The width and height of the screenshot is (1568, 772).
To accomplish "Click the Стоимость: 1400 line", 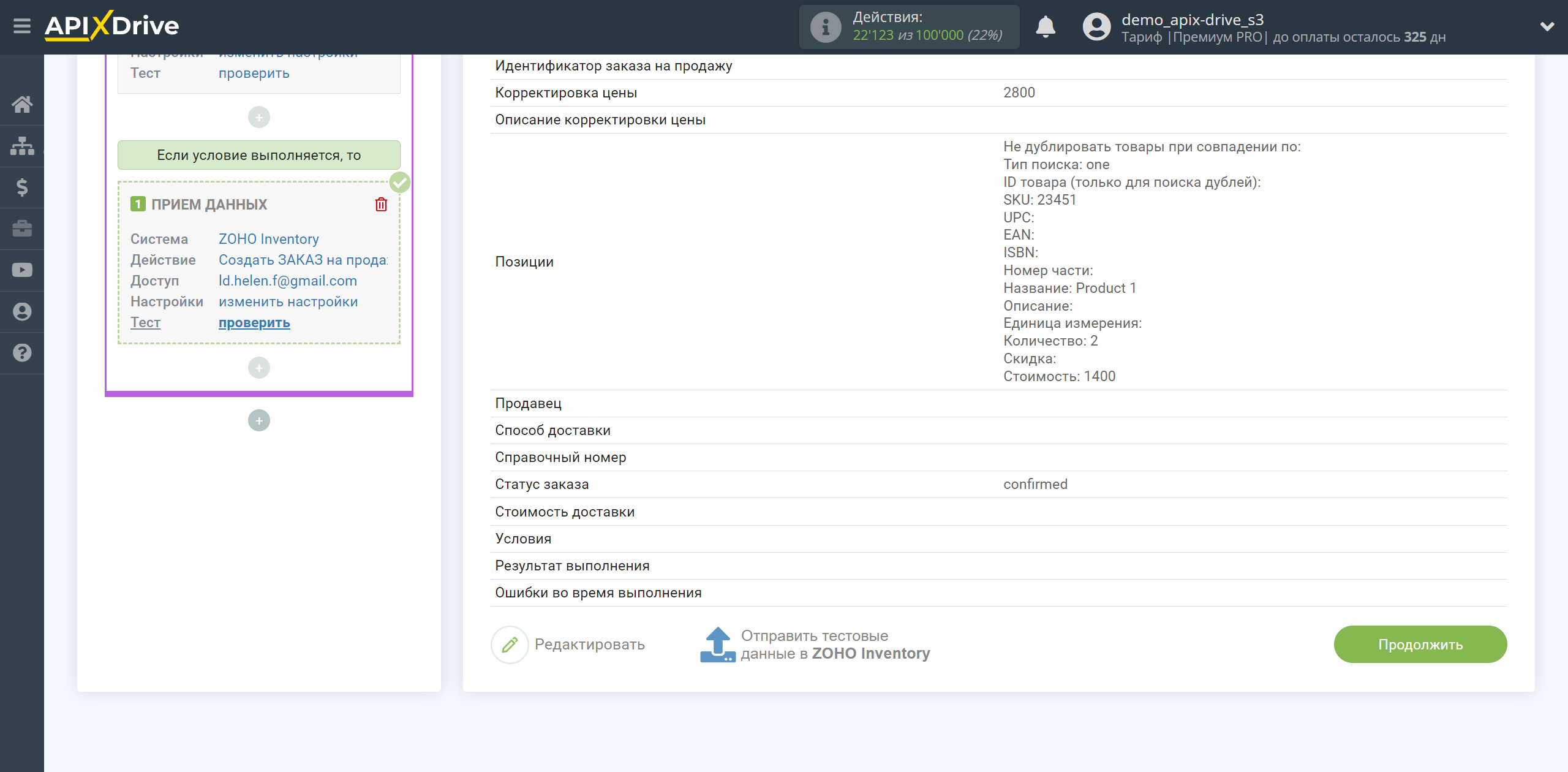I will coord(1059,376).
